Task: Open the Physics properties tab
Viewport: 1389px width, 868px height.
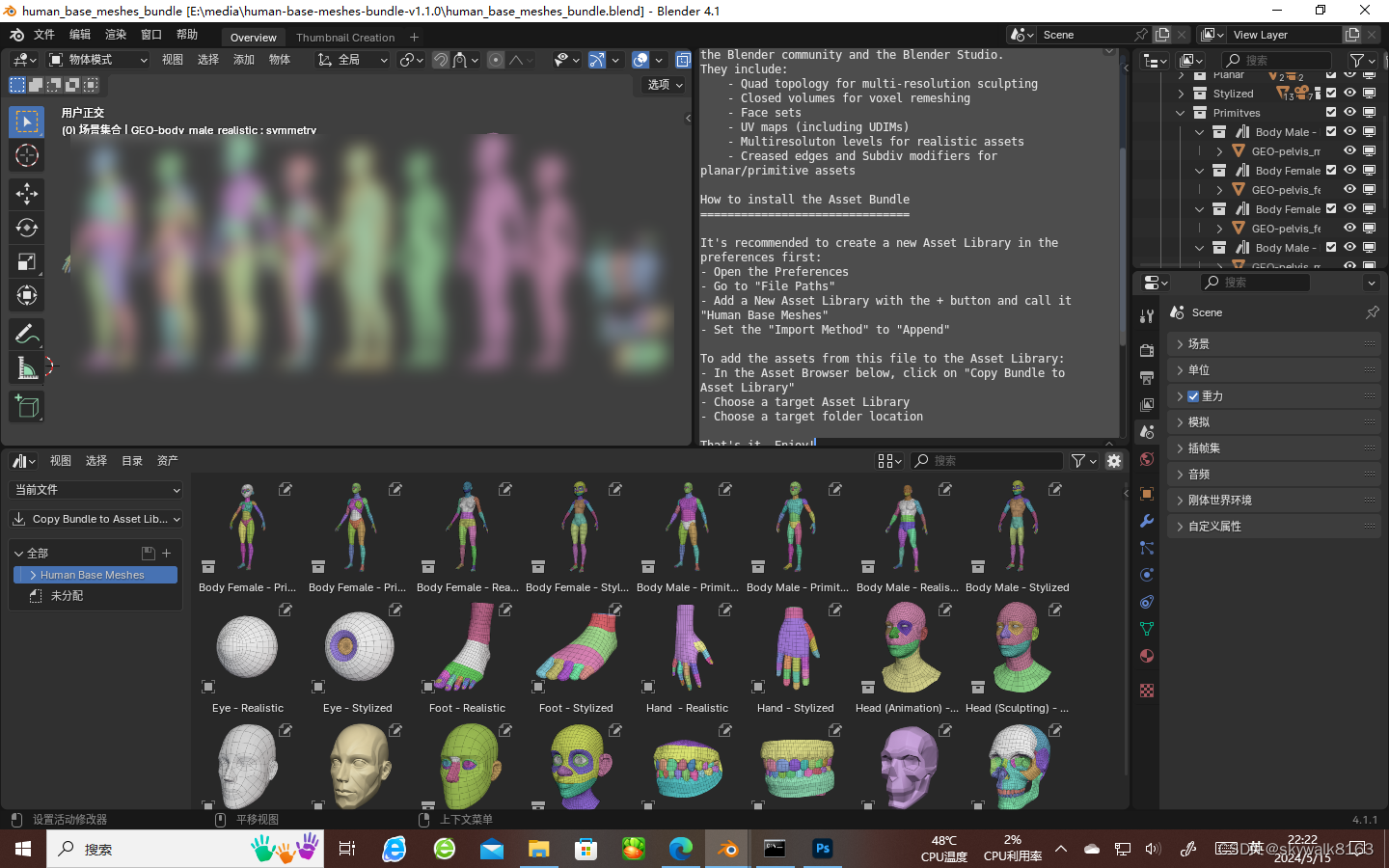Action: coord(1147,575)
